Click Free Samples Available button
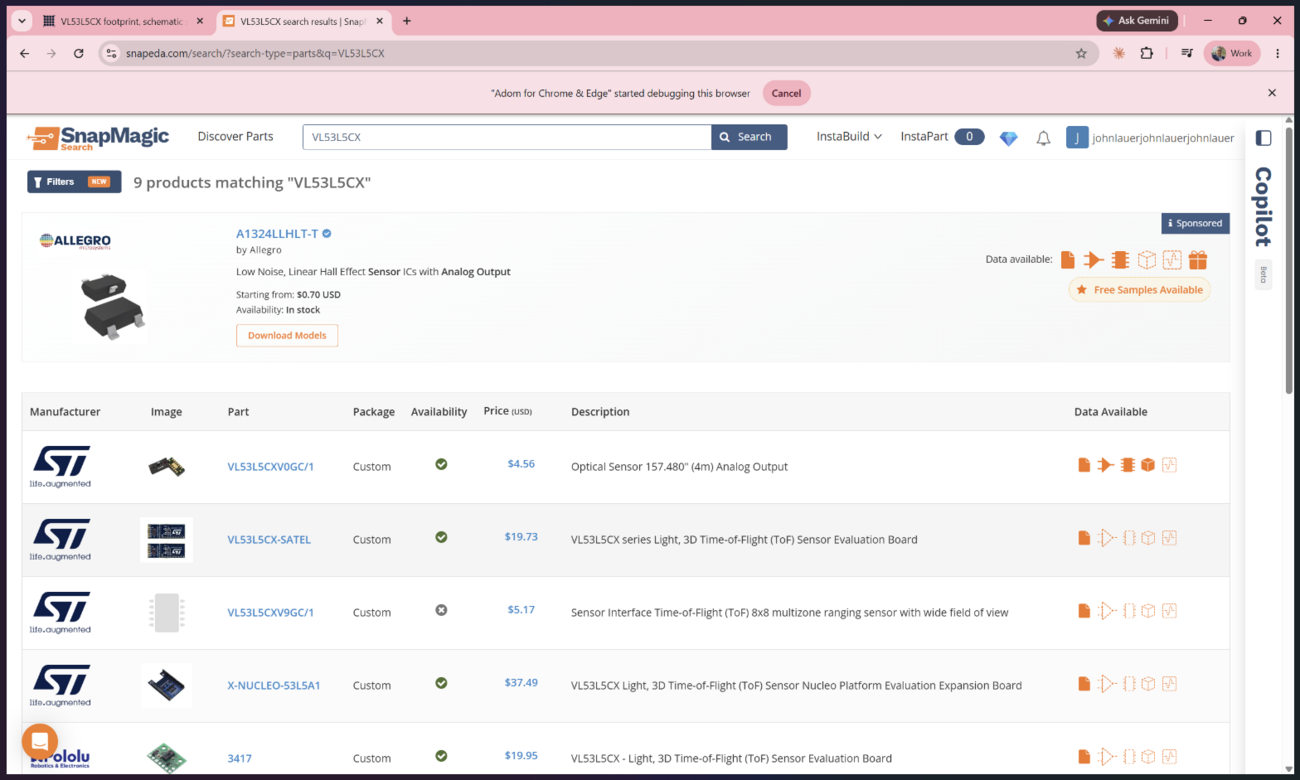Screen dimensions: 1300x780 click(1139, 290)
